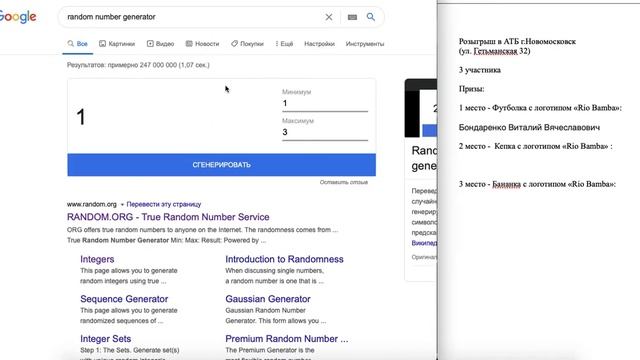Click the name Бондаренко Виталий Вячеславович

(x=529, y=127)
